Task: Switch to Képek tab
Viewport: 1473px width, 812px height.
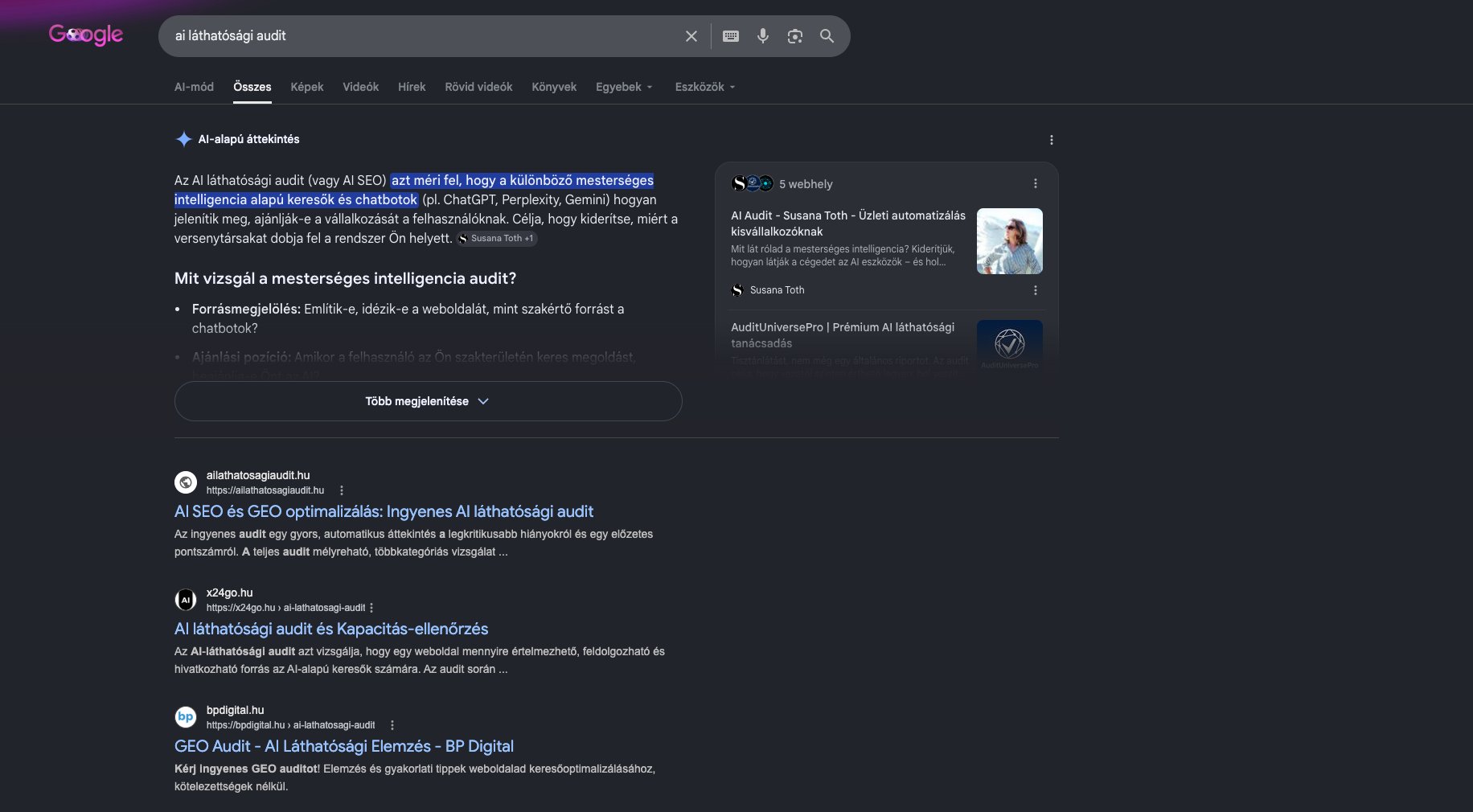Action: click(x=307, y=87)
